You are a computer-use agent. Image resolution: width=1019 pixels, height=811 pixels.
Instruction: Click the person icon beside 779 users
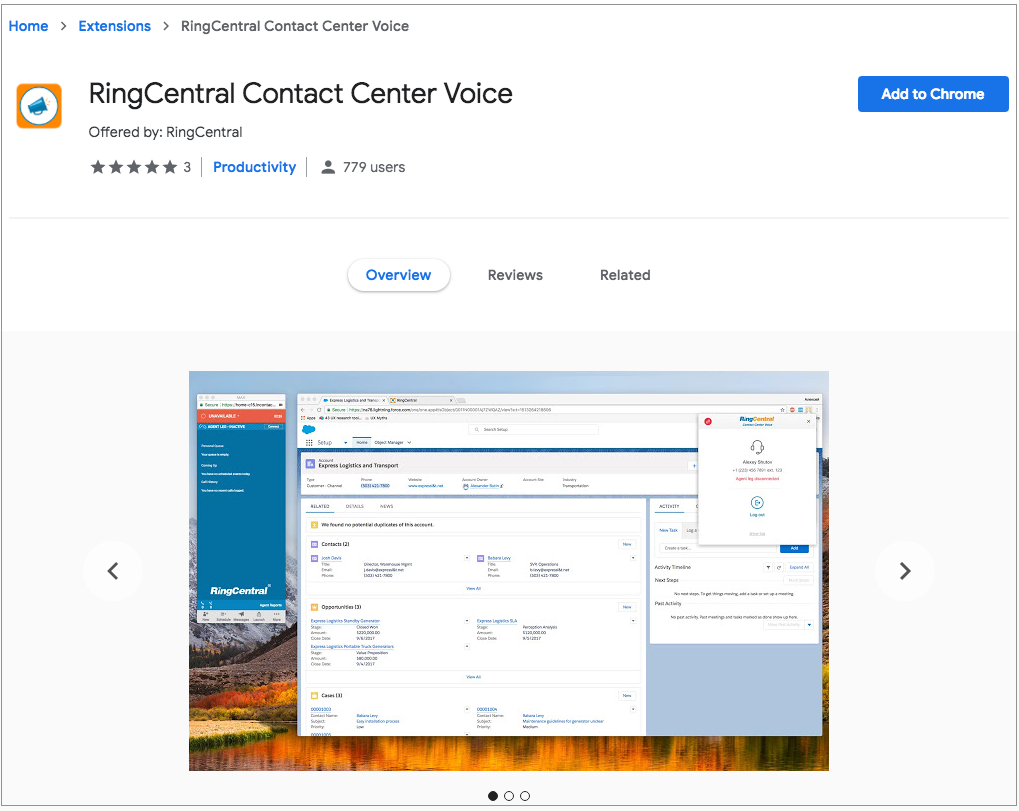tap(328, 167)
